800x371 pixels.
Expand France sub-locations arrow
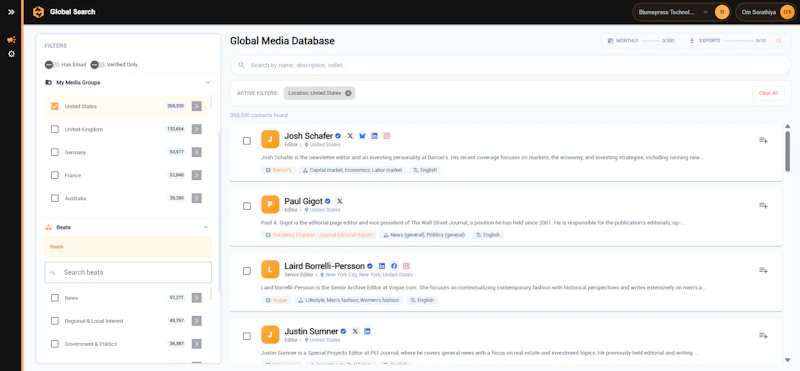(196, 175)
